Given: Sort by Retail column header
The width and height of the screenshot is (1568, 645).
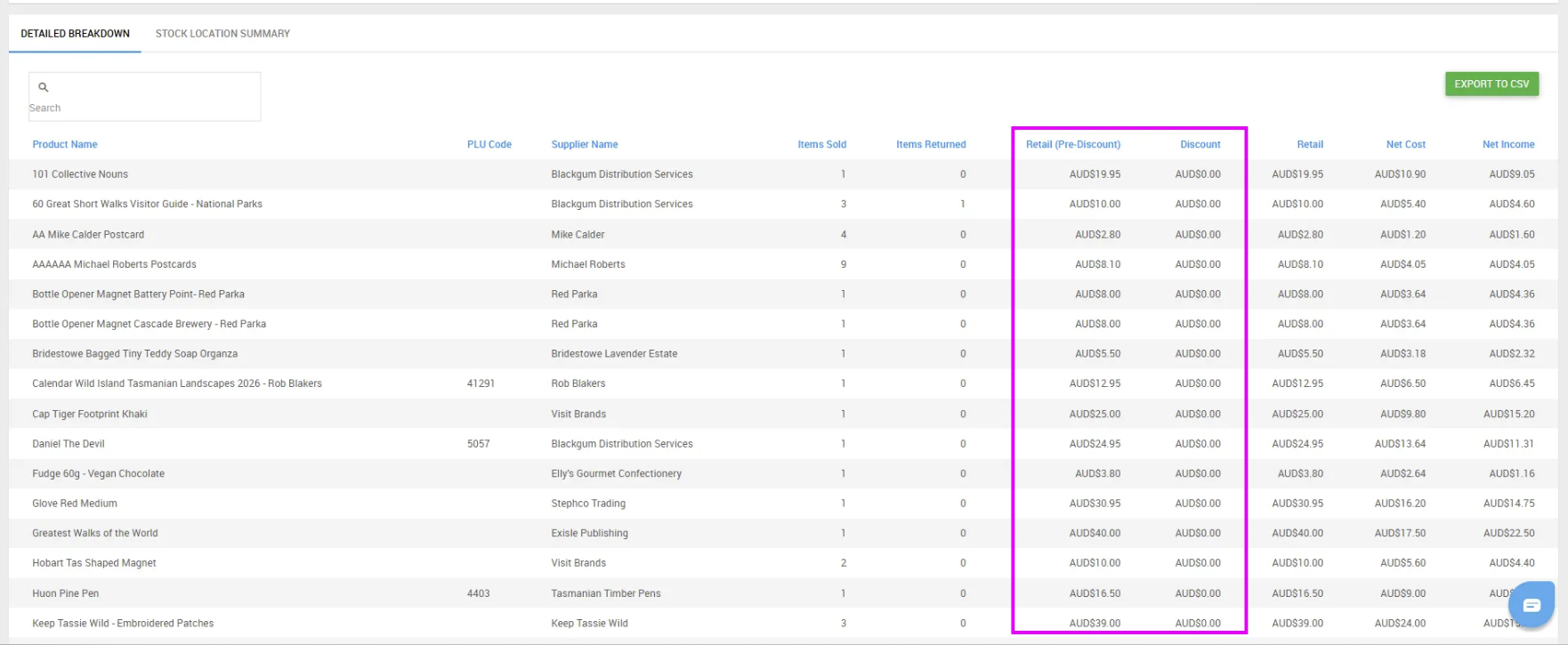Looking at the screenshot, I should tap(1310, 144).
